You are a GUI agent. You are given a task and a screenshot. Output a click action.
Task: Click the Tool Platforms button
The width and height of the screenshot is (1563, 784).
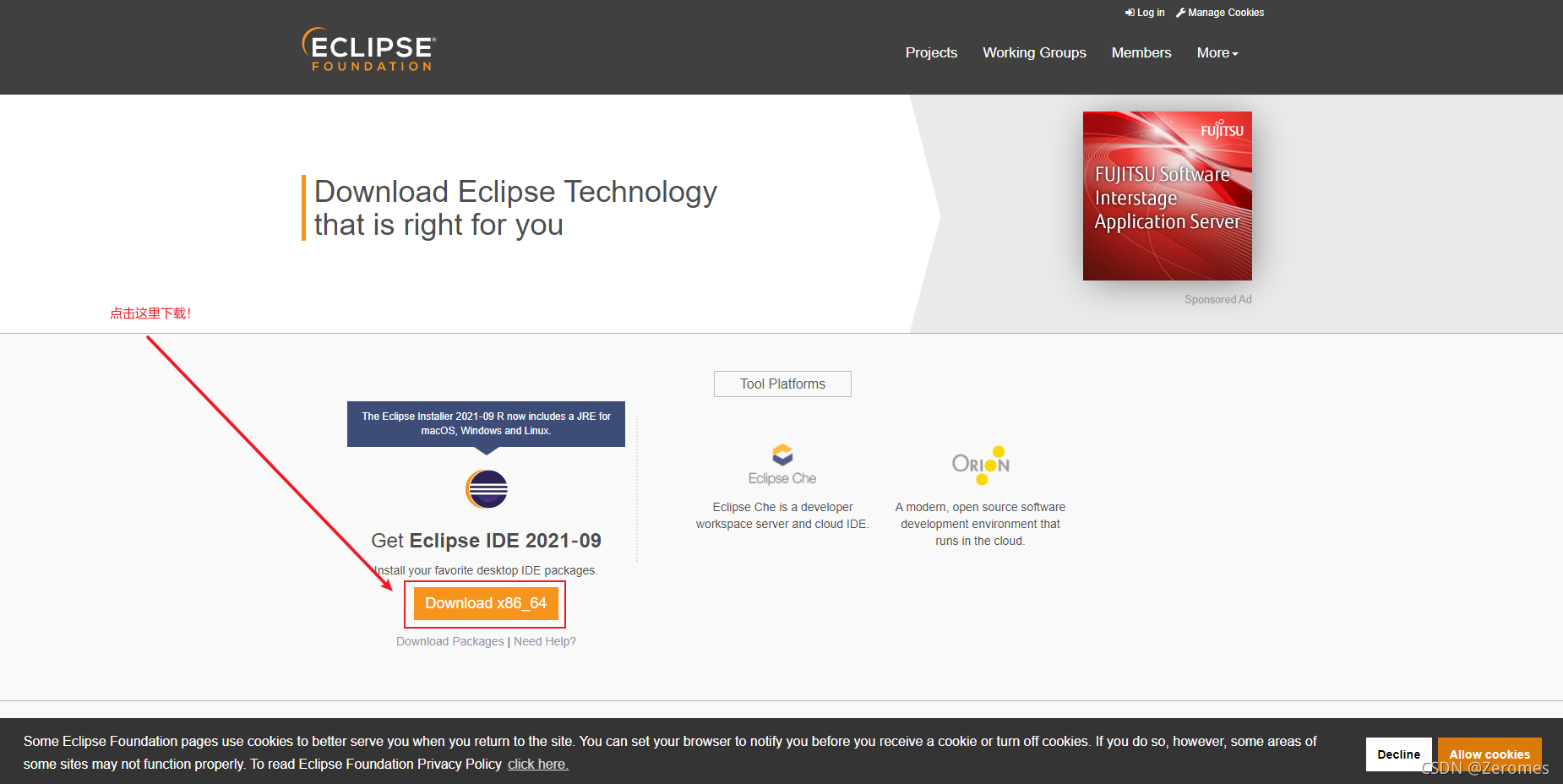782,384
